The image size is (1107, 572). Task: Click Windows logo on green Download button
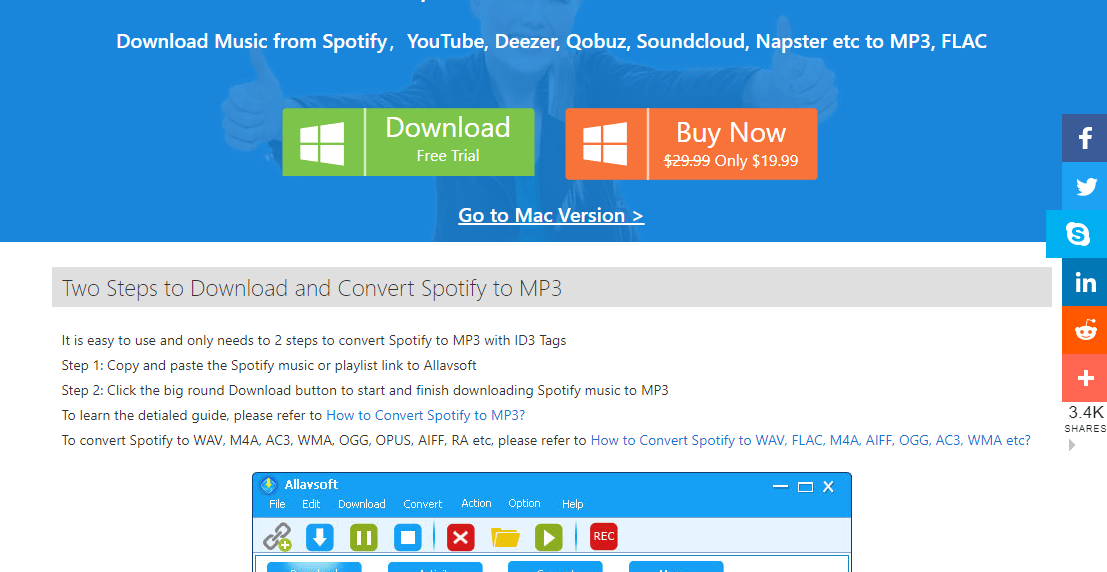tap(322, 143)
